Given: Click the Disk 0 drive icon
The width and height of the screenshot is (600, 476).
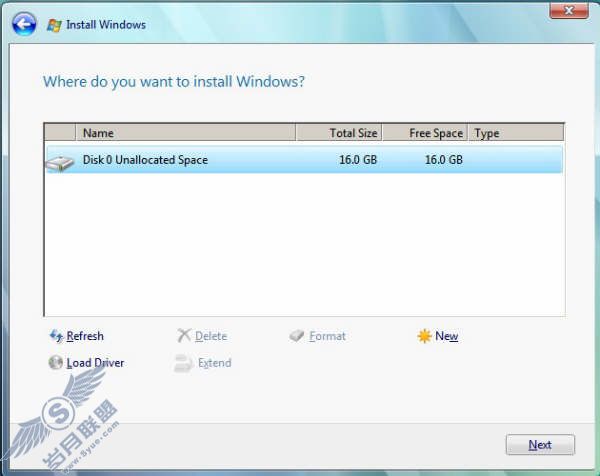Looking at the screenshot, I should pyautogui.click(x=60, y=163).
